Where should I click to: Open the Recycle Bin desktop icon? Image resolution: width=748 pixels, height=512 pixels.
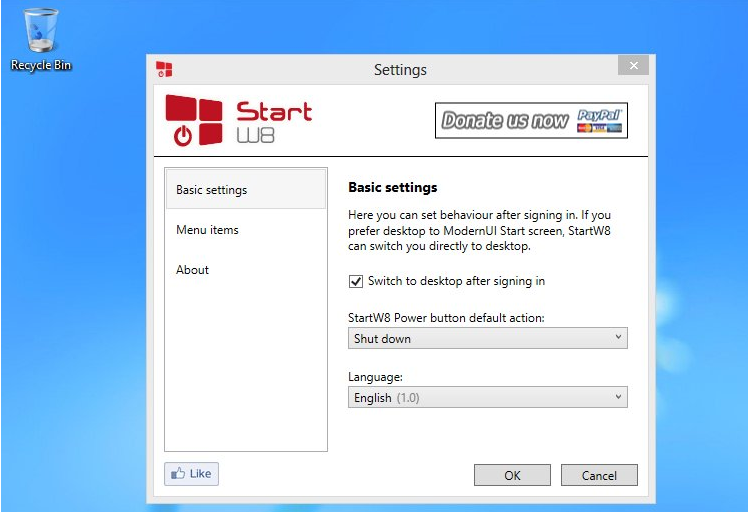(41, 40)
